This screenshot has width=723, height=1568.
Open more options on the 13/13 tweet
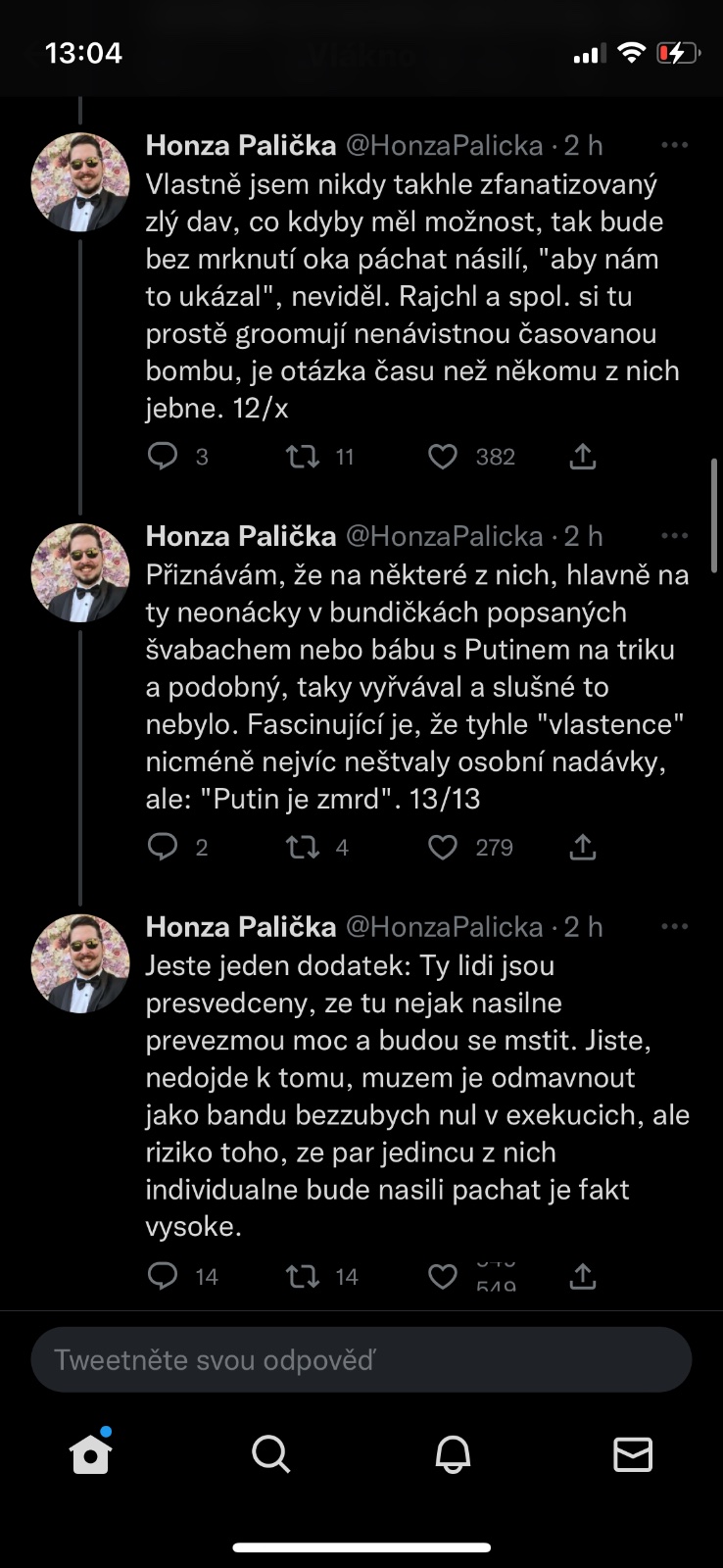coord(675,536)
